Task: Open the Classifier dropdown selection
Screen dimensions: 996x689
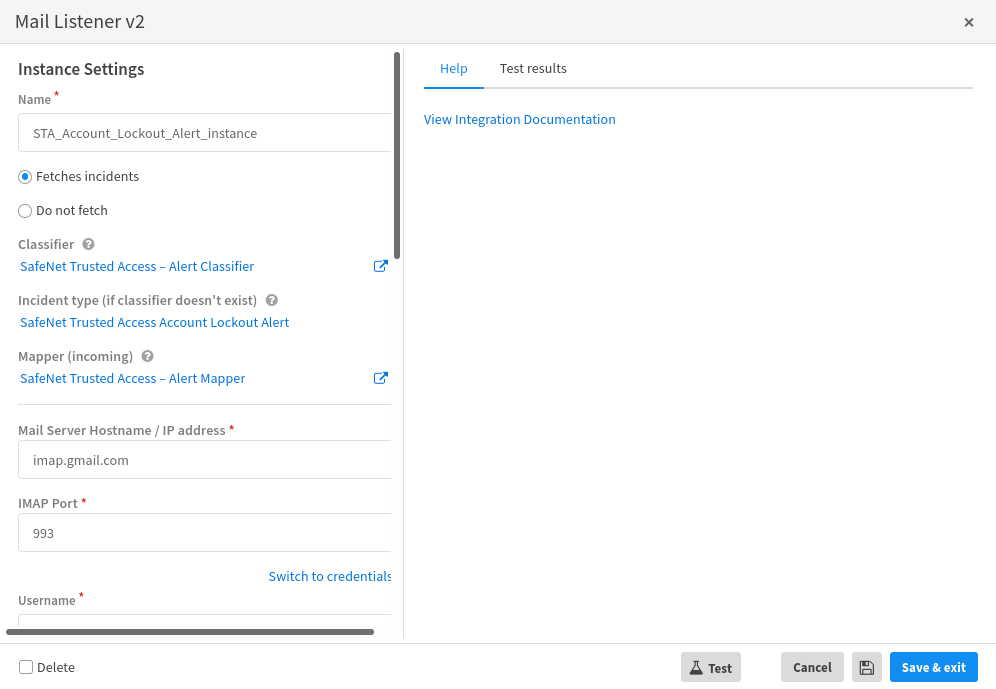Action: pyautogui.click(x=137, y=267)
